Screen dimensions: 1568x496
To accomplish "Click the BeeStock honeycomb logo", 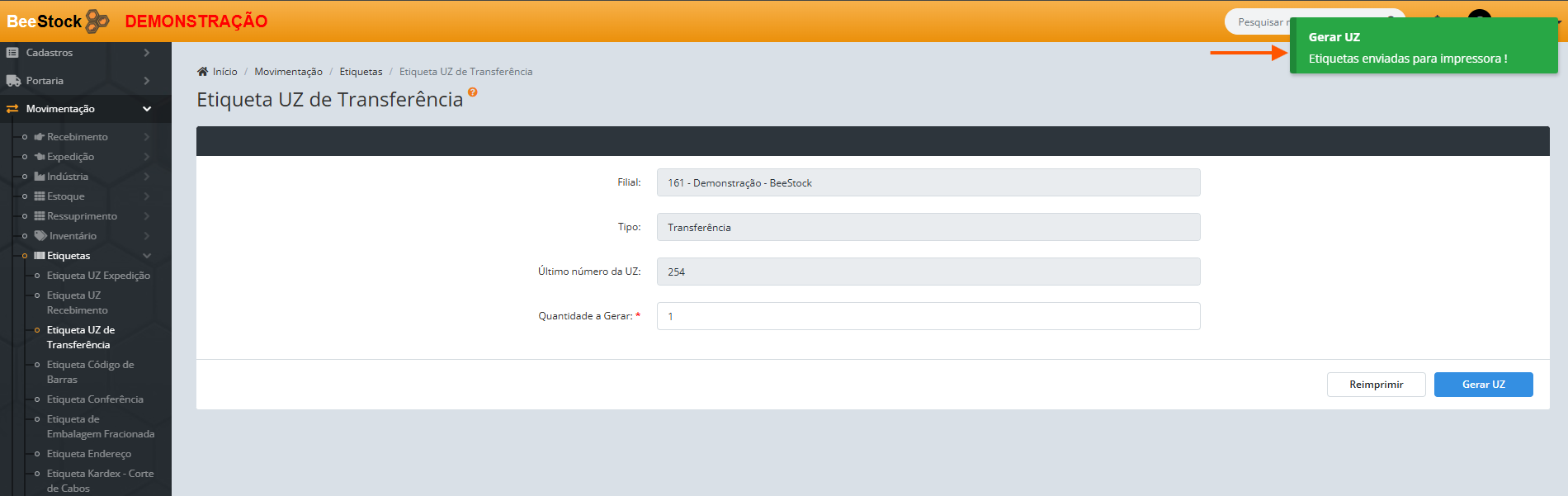I will [97, 21].
